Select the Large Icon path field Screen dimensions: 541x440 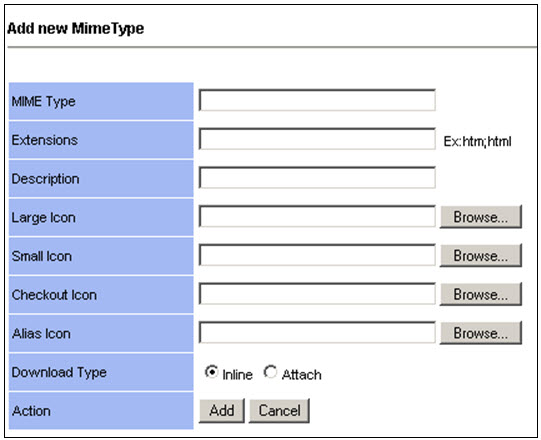317,216
